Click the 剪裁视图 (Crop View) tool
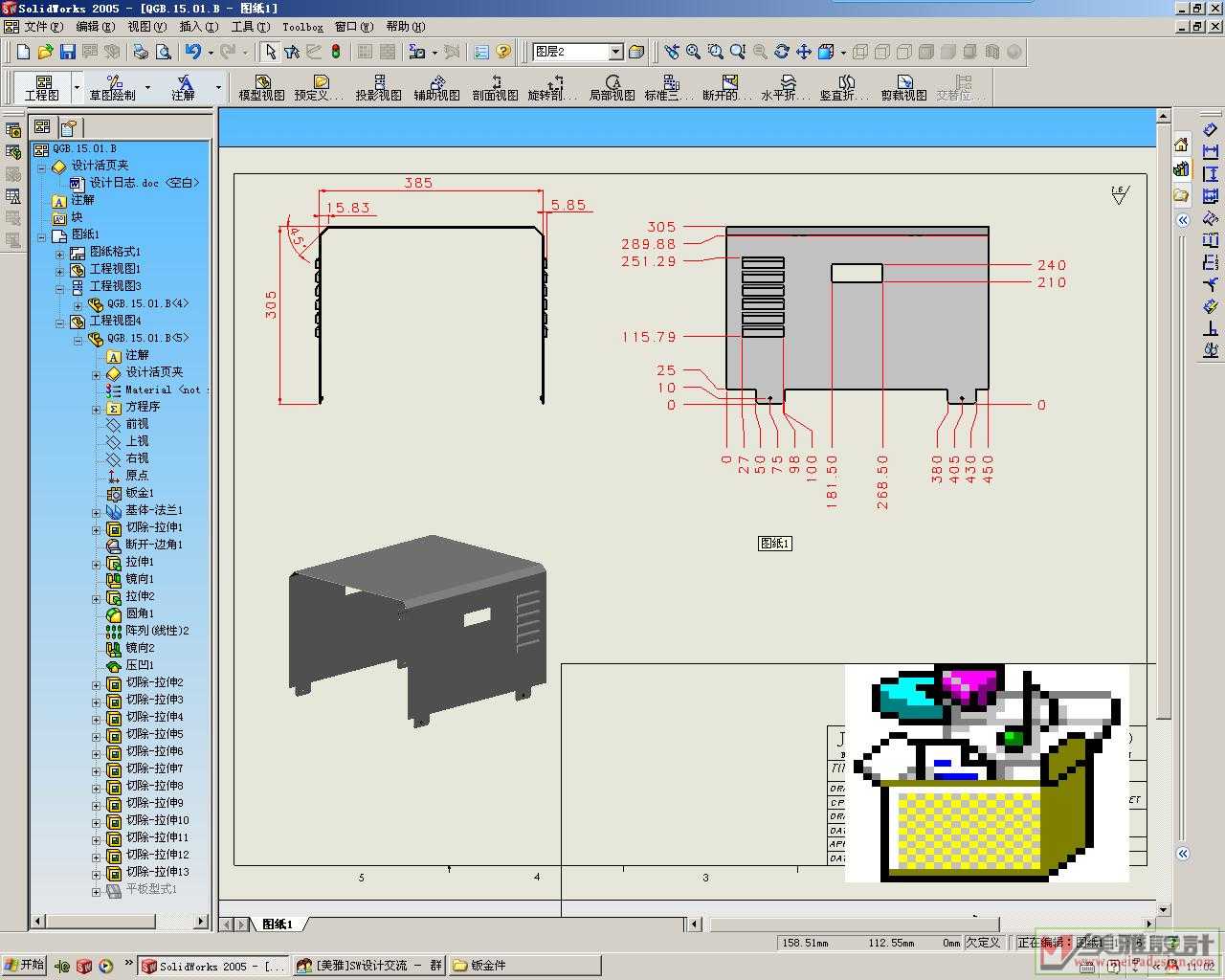This screenshot has width=1225, height=980. click(x=903, y=86)
